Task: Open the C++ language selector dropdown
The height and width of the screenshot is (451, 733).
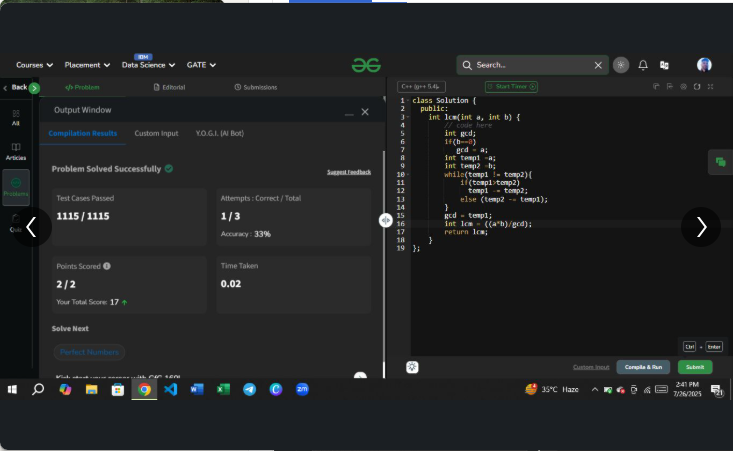Action: point(421,86)
